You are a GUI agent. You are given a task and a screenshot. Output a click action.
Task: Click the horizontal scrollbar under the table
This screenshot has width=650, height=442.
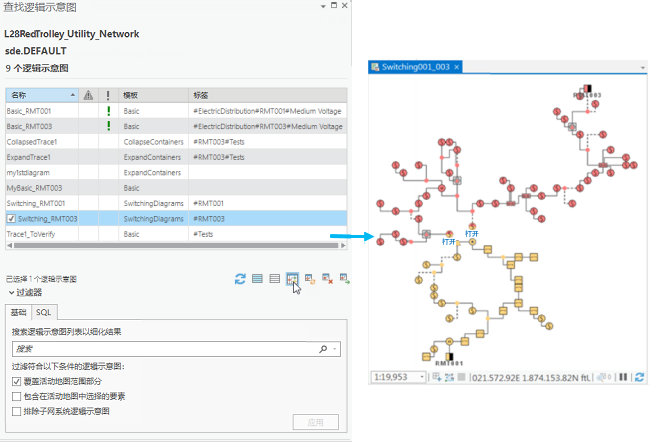coord(176,245)
